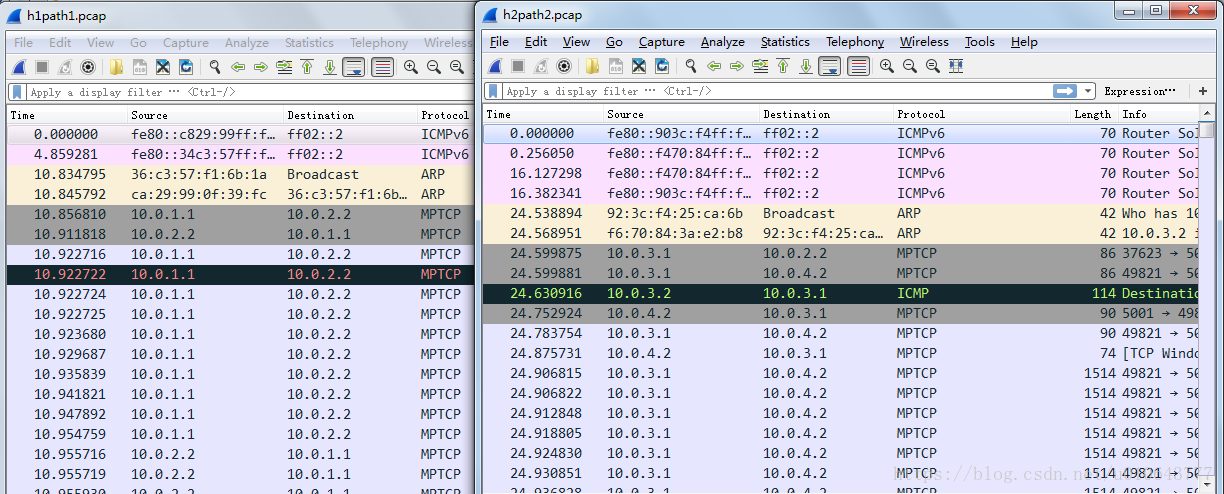Image resolution: width=1224 pixels, height=494 pixels.
Task: Save capture file in h2path2.pcap window
Action: (616, 66)
